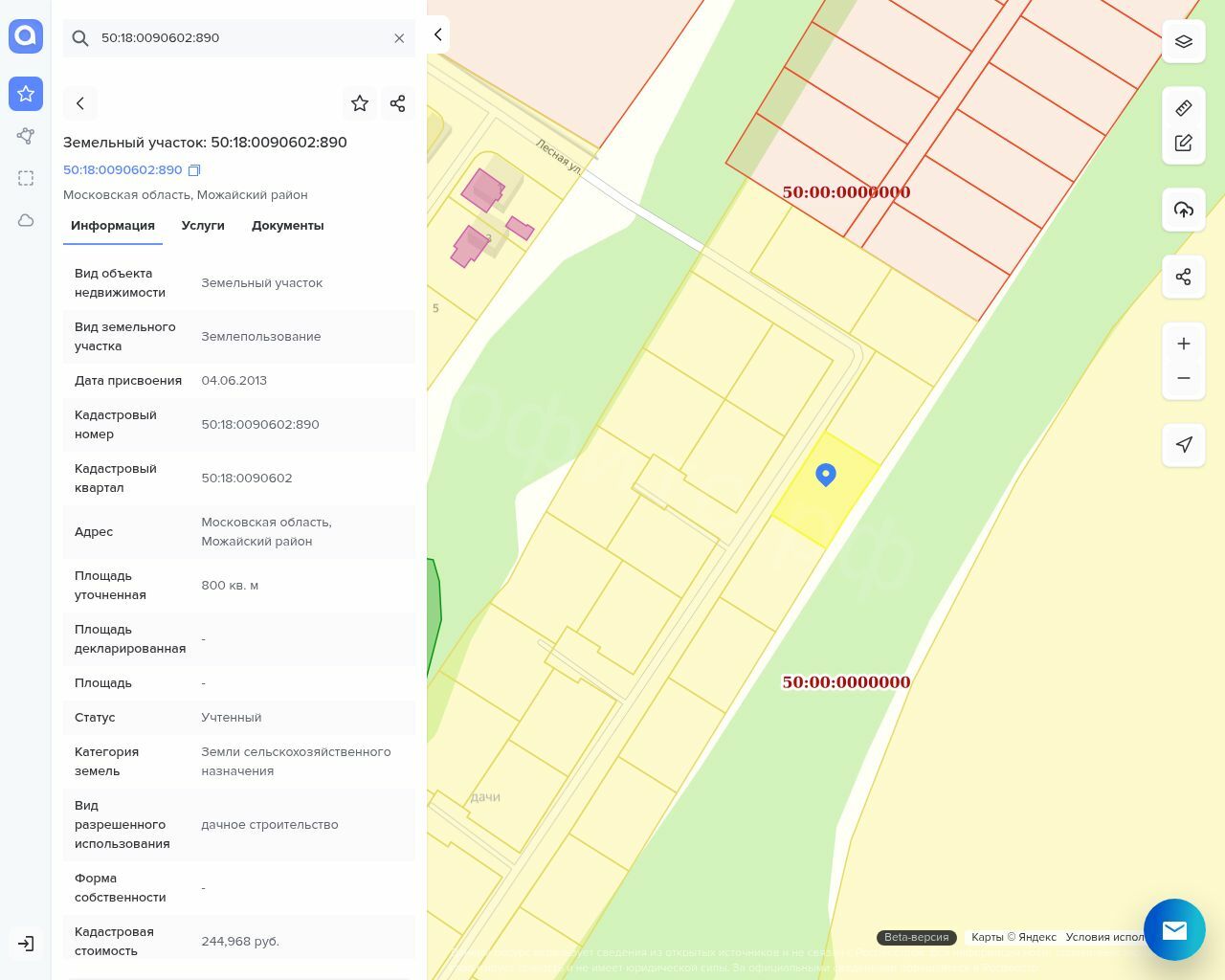Open the Условия использования link
The width and height of the screenshot is (1225, 980).
1104,937
